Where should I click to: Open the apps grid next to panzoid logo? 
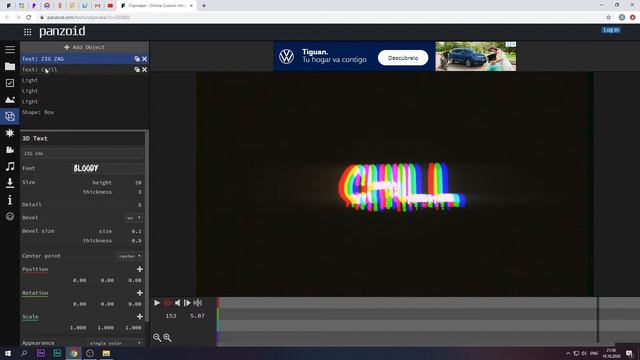click(27, 32)
